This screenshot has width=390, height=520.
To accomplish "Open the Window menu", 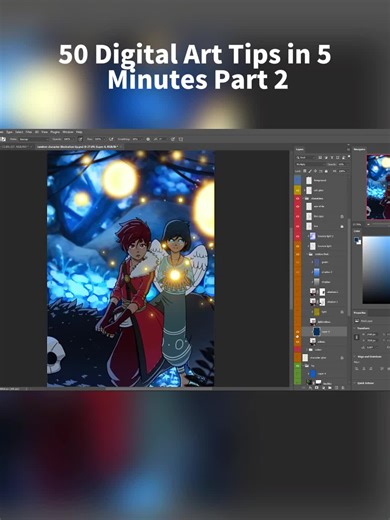I will 68,132.
